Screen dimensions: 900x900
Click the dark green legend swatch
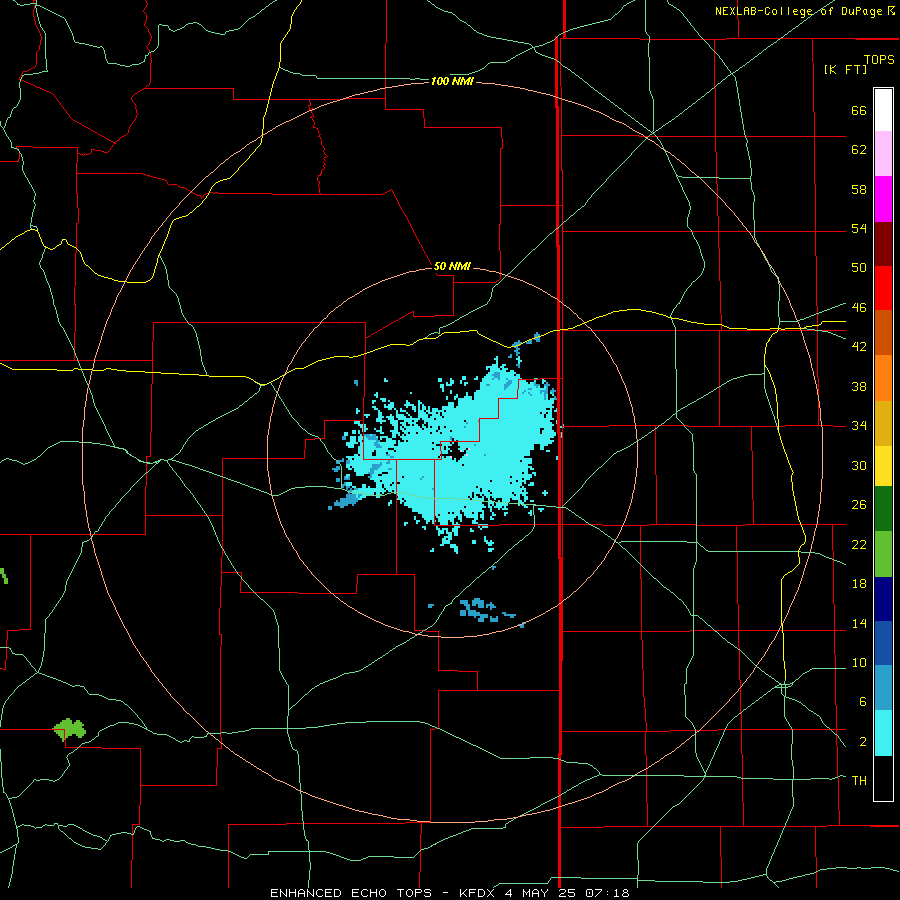(x=883, y=509)
